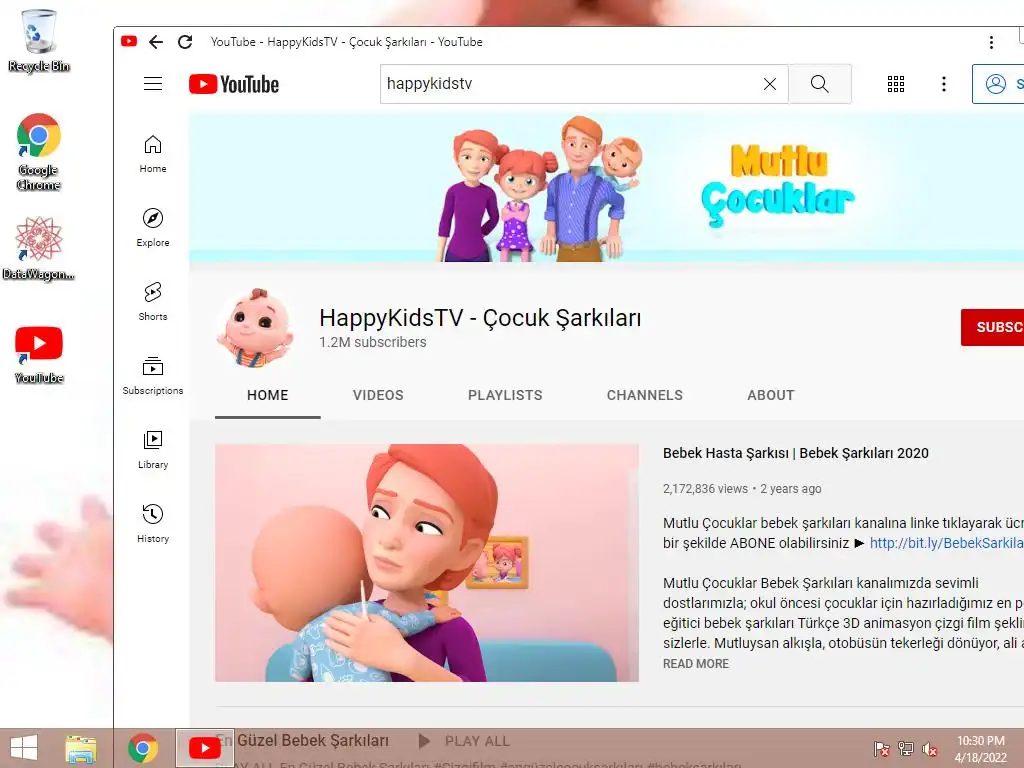This screenshot has height=768, width=1024.
Task: Click the YouTube app taskbar button
Action: (x=204, y=748)
